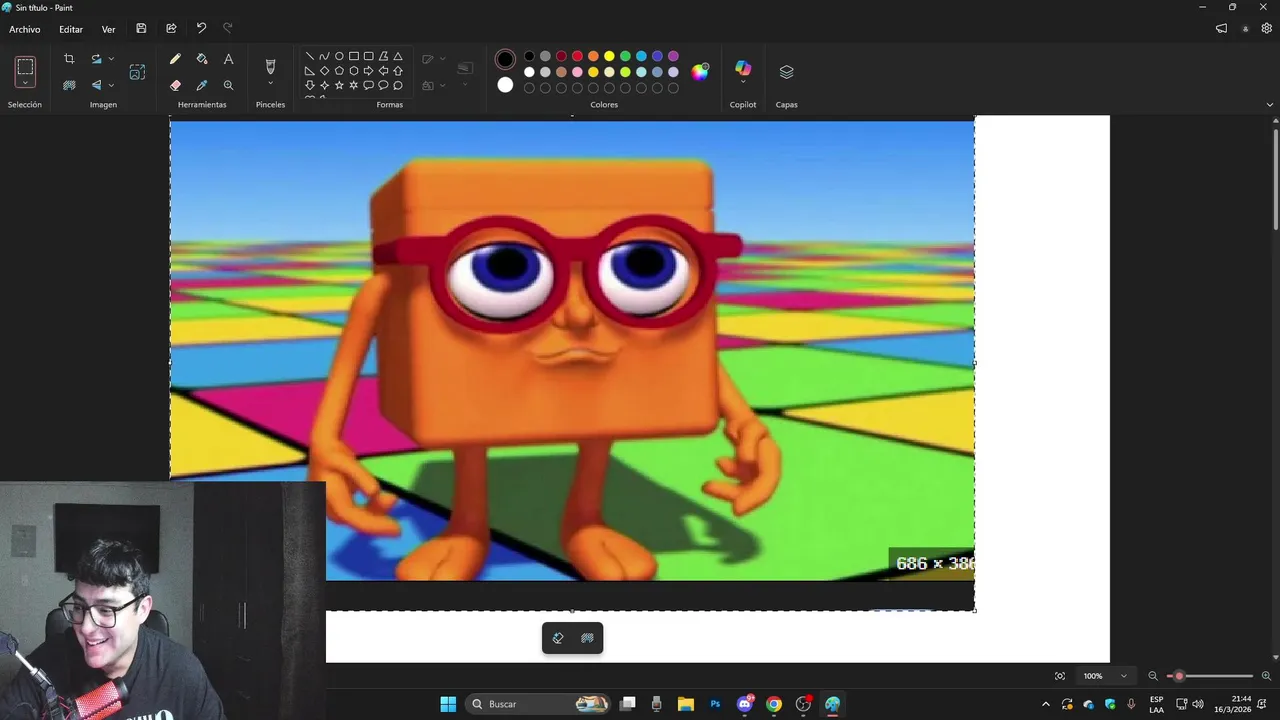Select the Eraser tool
Image resolution: width=1280 pixels, height=720 pixels.
[x=175, y=85]
